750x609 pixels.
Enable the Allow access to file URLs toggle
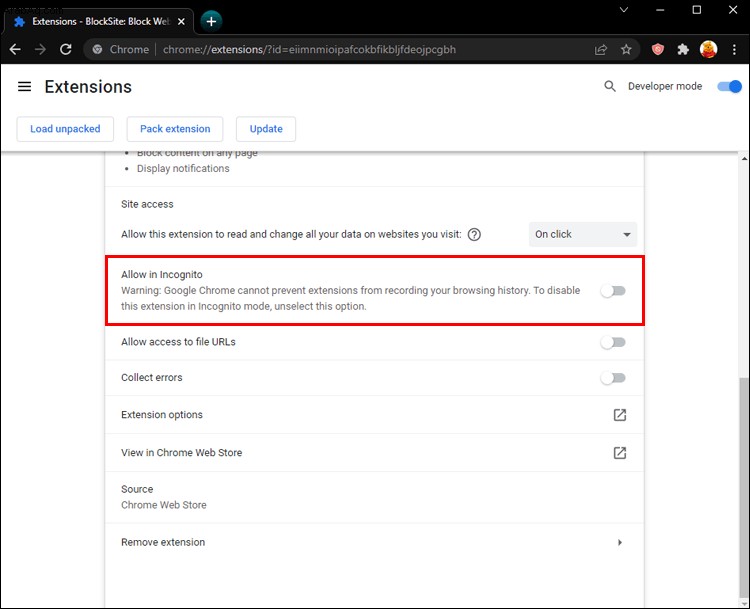[x=613, y=342]
